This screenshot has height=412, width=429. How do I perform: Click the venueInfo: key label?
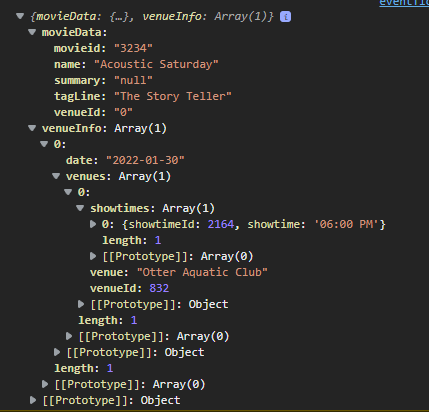coord(75,128)
